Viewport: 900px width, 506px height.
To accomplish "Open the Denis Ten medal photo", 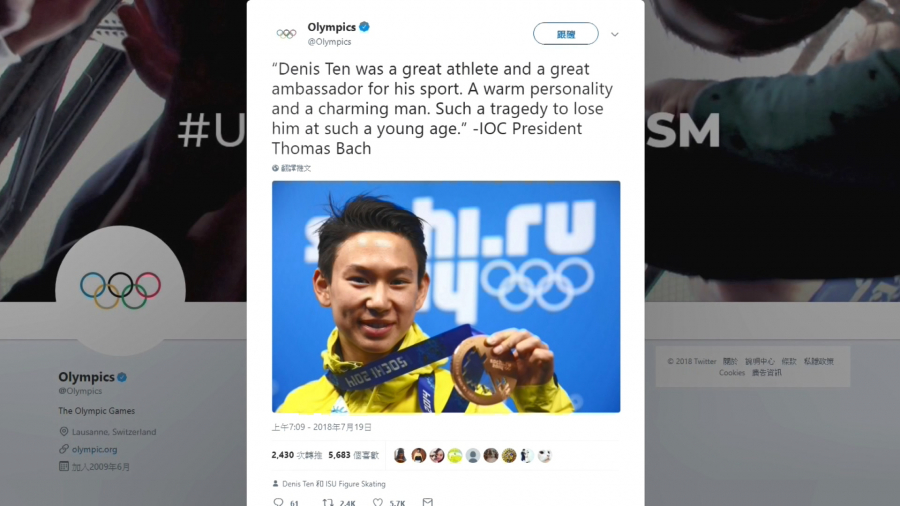I will (446, 297).
